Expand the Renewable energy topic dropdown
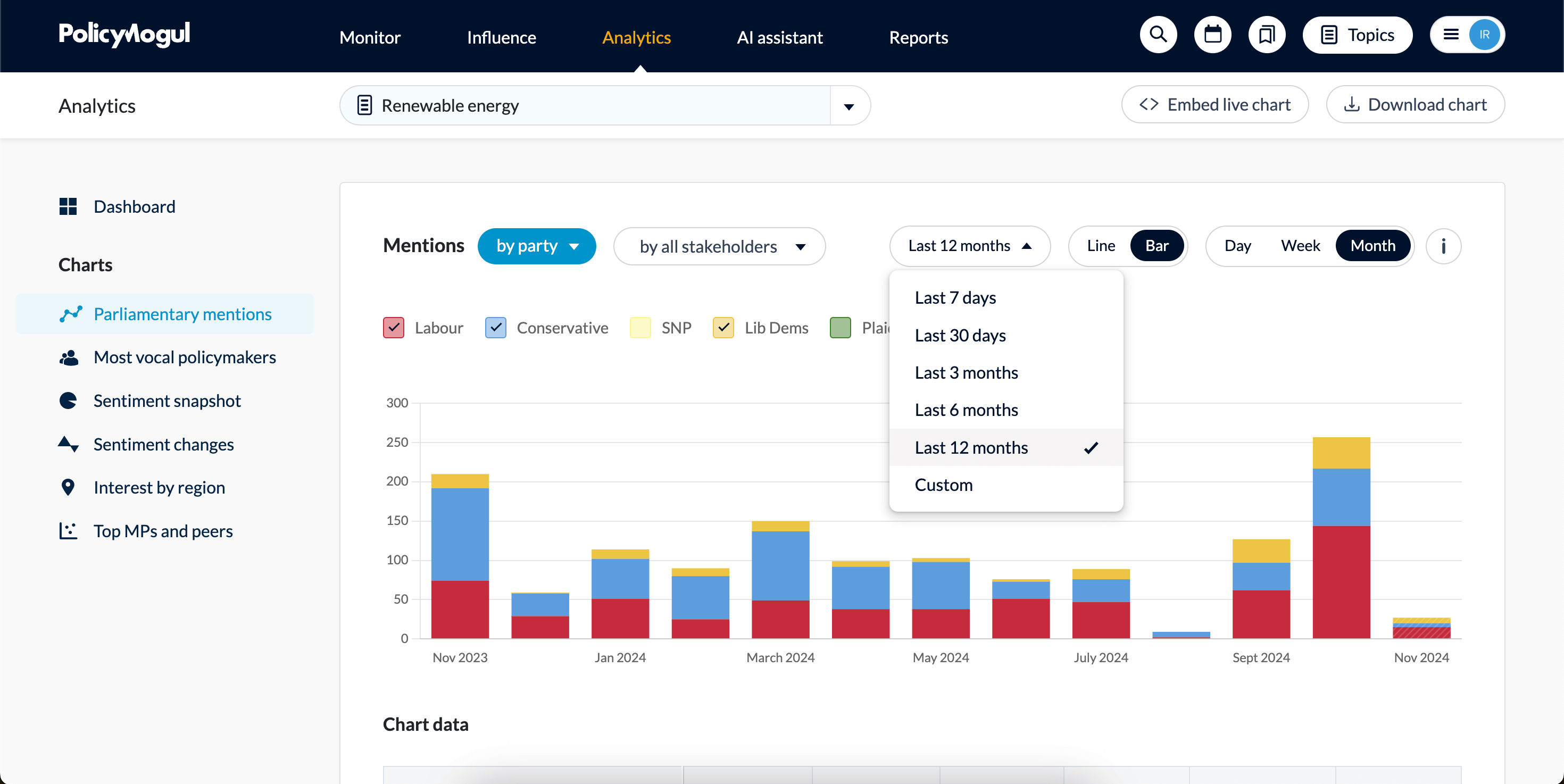The image size is (1564, 784). (x=849, y=106)
